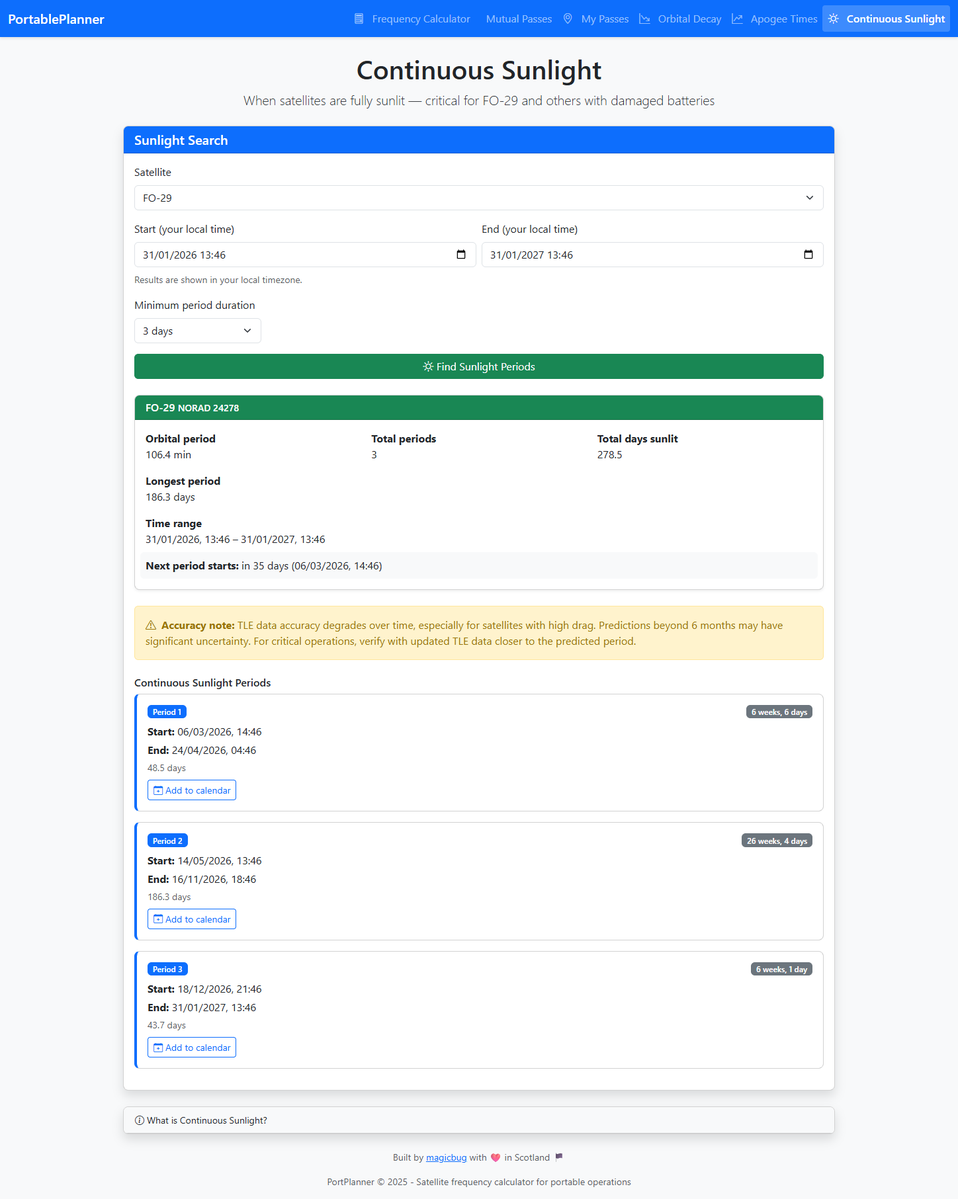Add Period 3 to calendar

[192, 1048]
